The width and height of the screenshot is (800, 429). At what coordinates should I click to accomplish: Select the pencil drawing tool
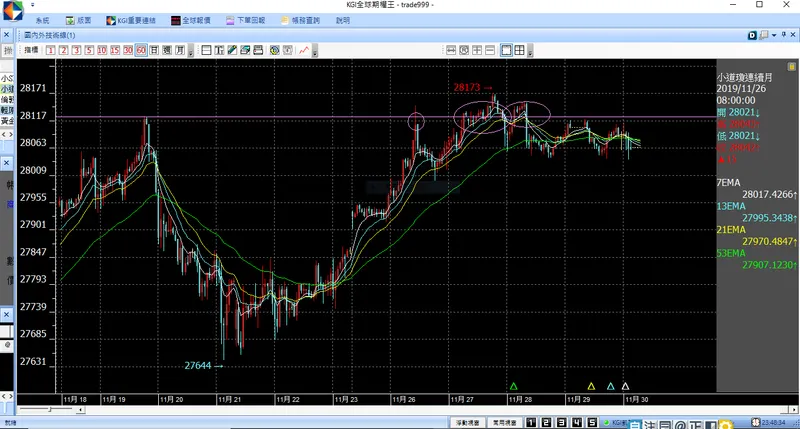[232, 50]
